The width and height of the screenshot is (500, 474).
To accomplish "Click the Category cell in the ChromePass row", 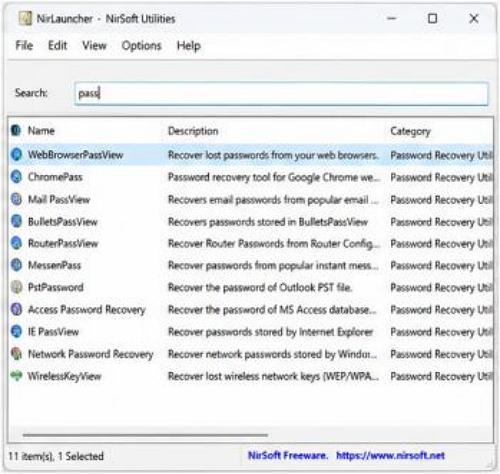I will (441, 177).
